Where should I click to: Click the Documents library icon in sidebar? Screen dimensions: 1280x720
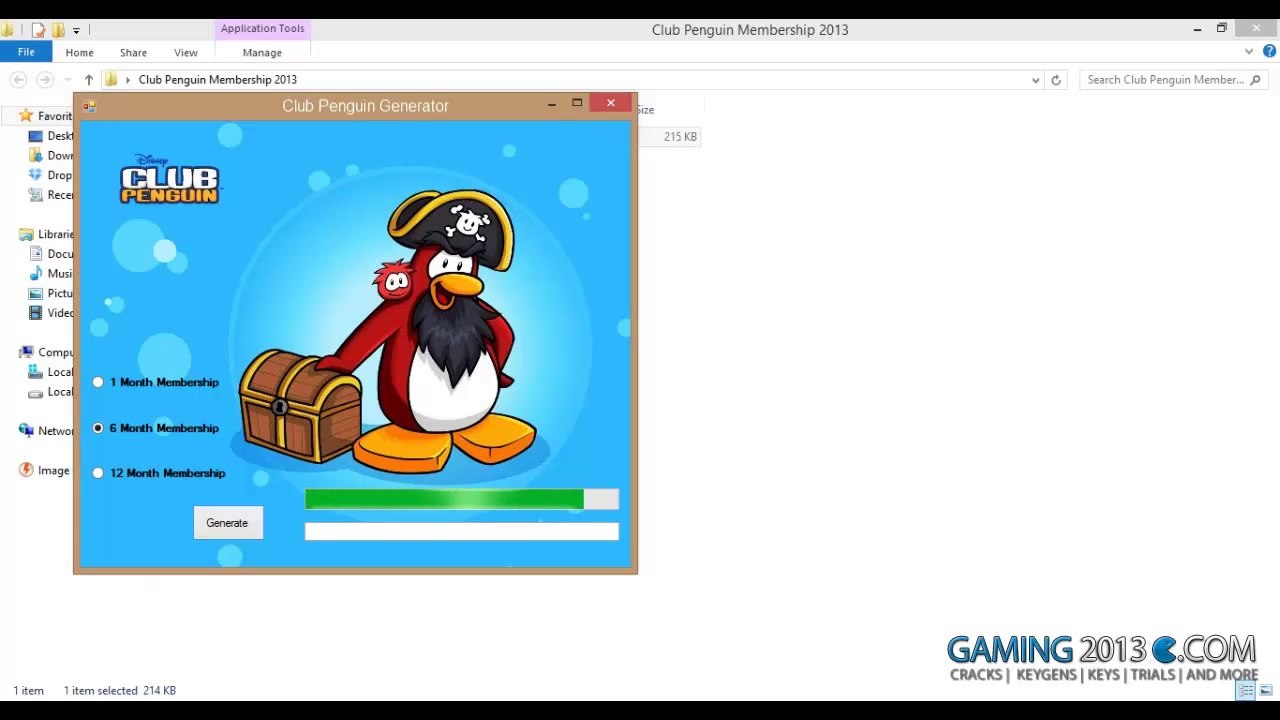(x=36, y=254)
